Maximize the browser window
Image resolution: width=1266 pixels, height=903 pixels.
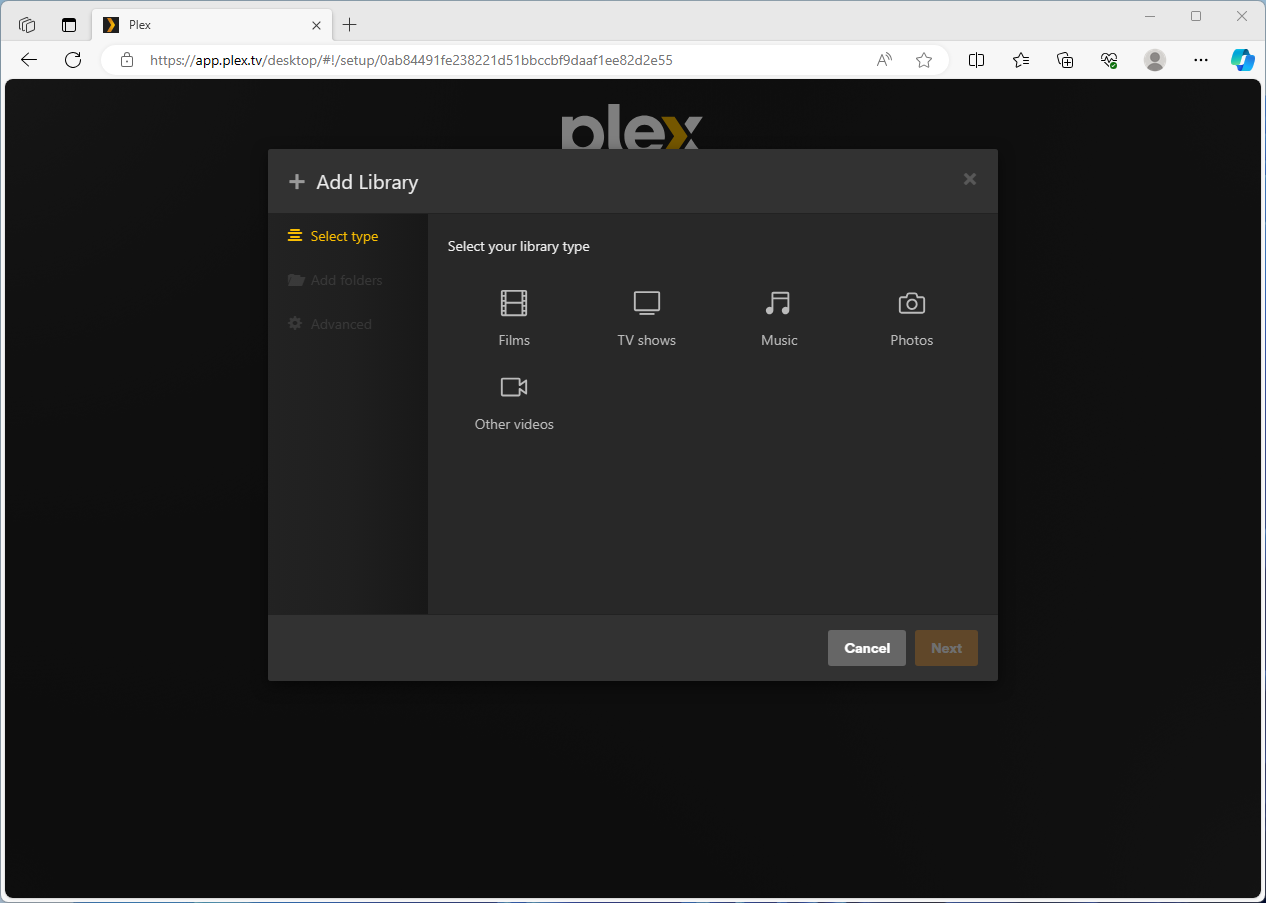1196,16
